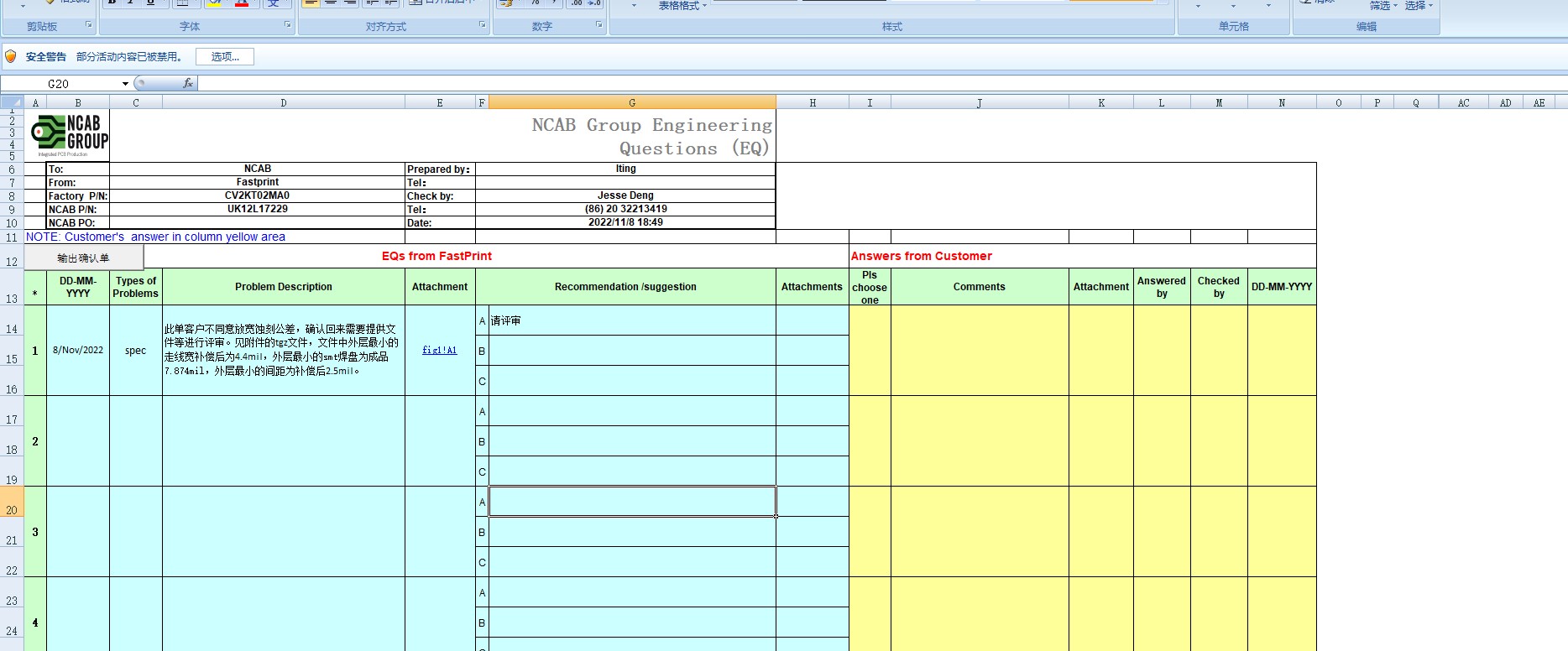
Task: Select the 'spec' problem type cell
Action: (135, 350)
